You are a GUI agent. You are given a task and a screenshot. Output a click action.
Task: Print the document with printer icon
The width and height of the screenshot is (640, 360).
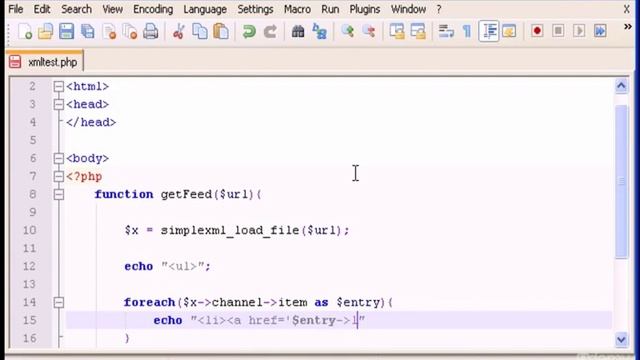[x=151, y=31]
